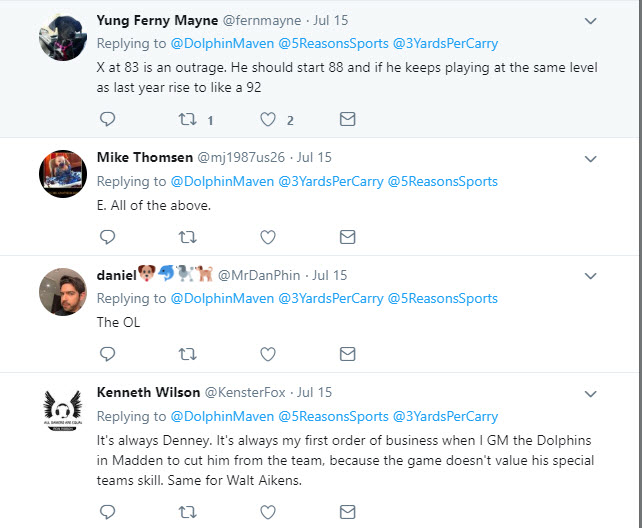Reply to Yung Ferny Mayne's tweet
This screenshot has height=528, width=642.
pyautogui.click(x=108, y=120)
